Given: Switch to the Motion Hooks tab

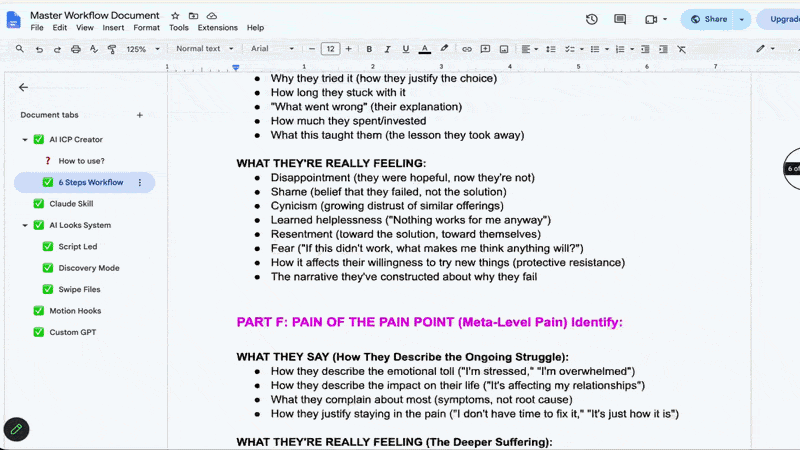Looking at the screenshot, I should pos(75,311).
